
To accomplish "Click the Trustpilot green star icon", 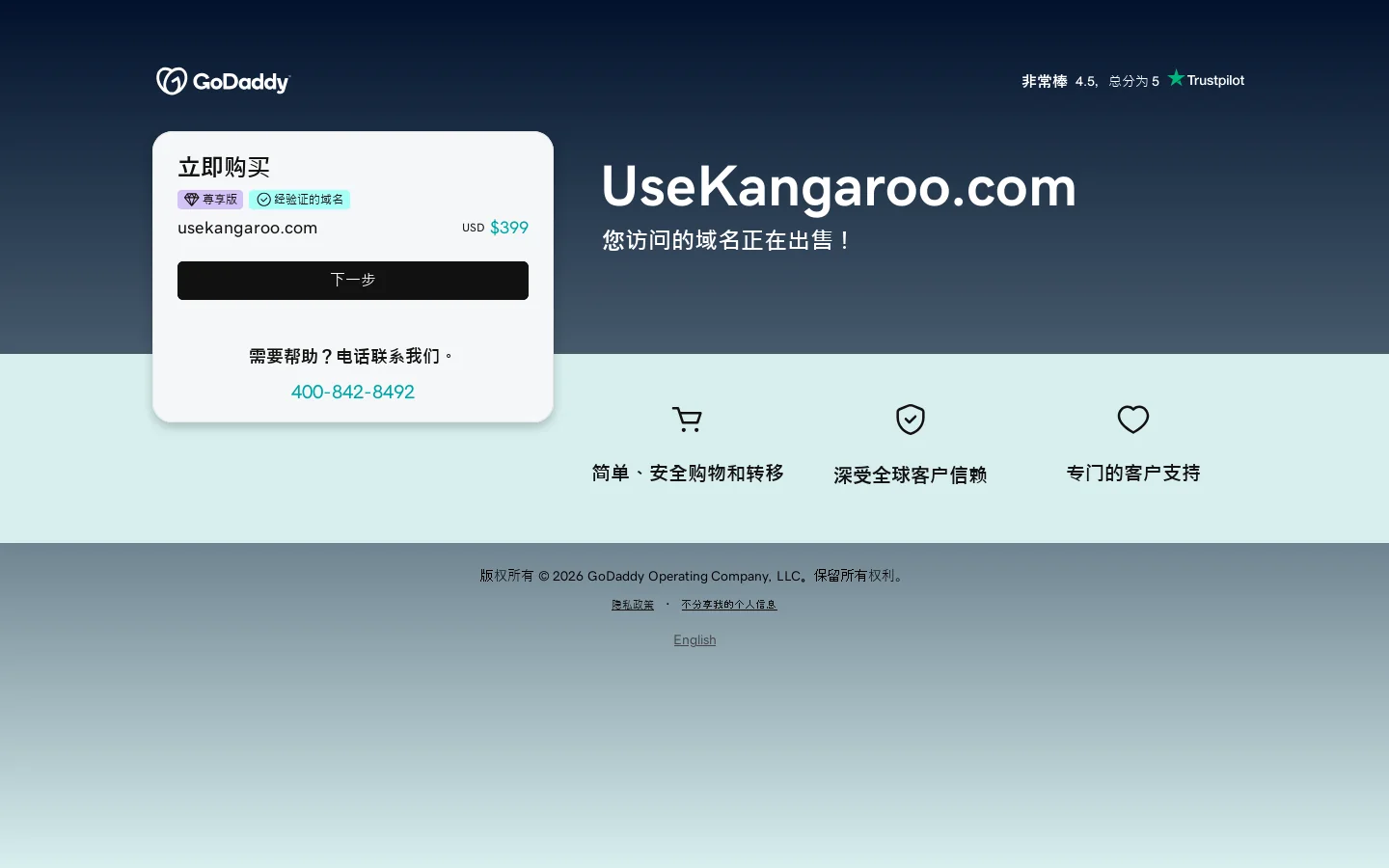I will pyautogui.click(x=1176, y=78).
